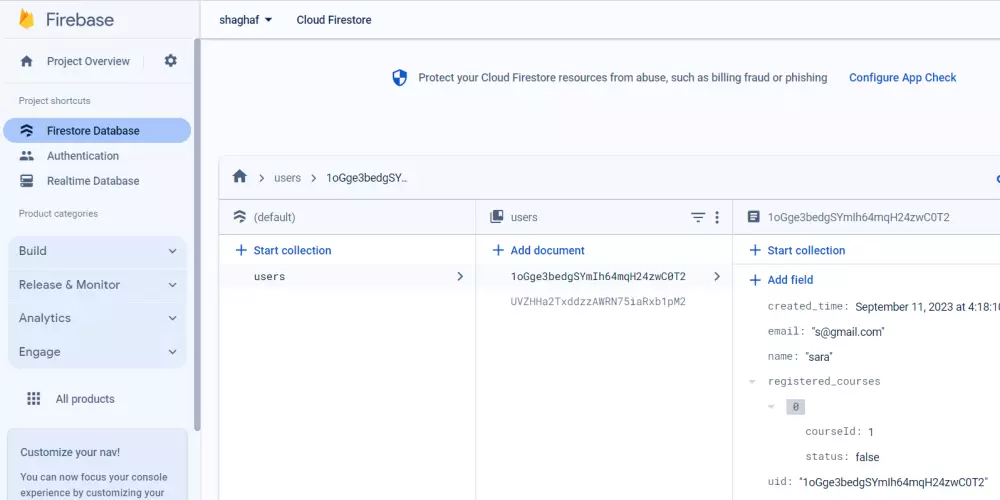Click the Customize your nav! card
The width and height of the screenshot is (1000, 500).
pos(98,464)
